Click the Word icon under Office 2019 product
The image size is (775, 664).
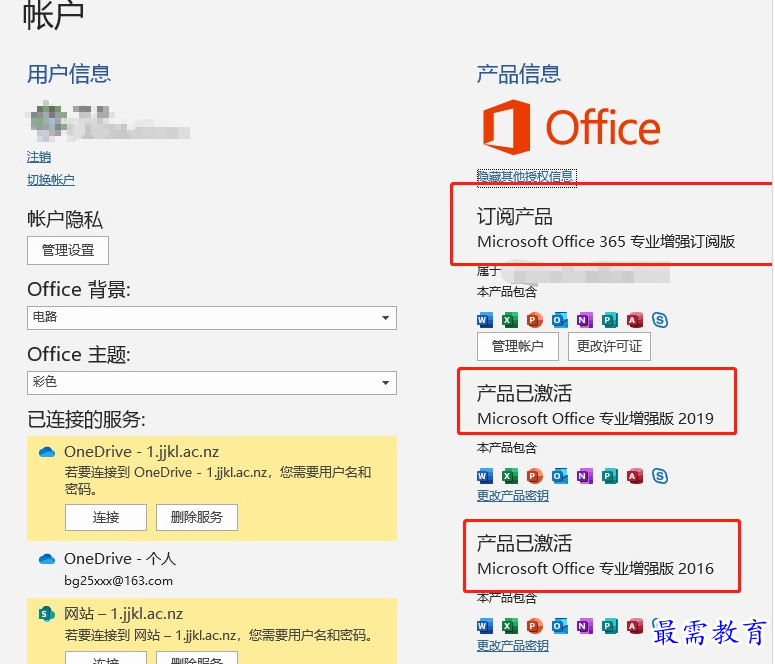(x=485, y=476)
